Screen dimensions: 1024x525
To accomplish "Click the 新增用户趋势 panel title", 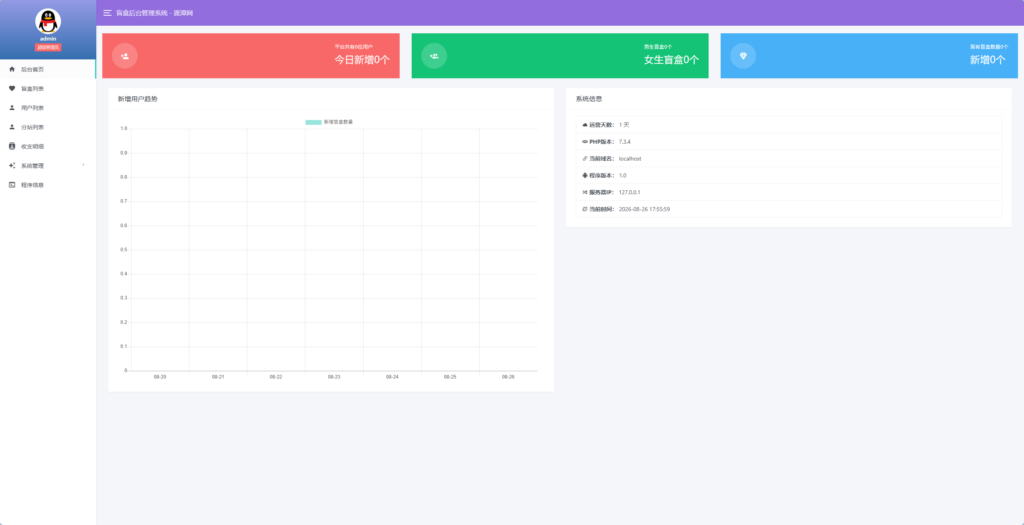I will point(137,99).
